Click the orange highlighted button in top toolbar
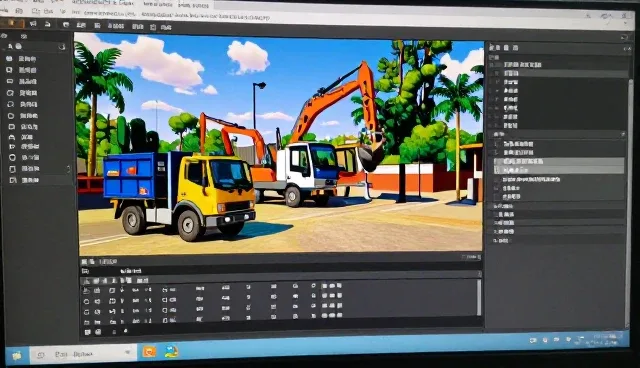The height and width of the screenshot is (368, 640). pyautogui.click(x=11, y=23)
